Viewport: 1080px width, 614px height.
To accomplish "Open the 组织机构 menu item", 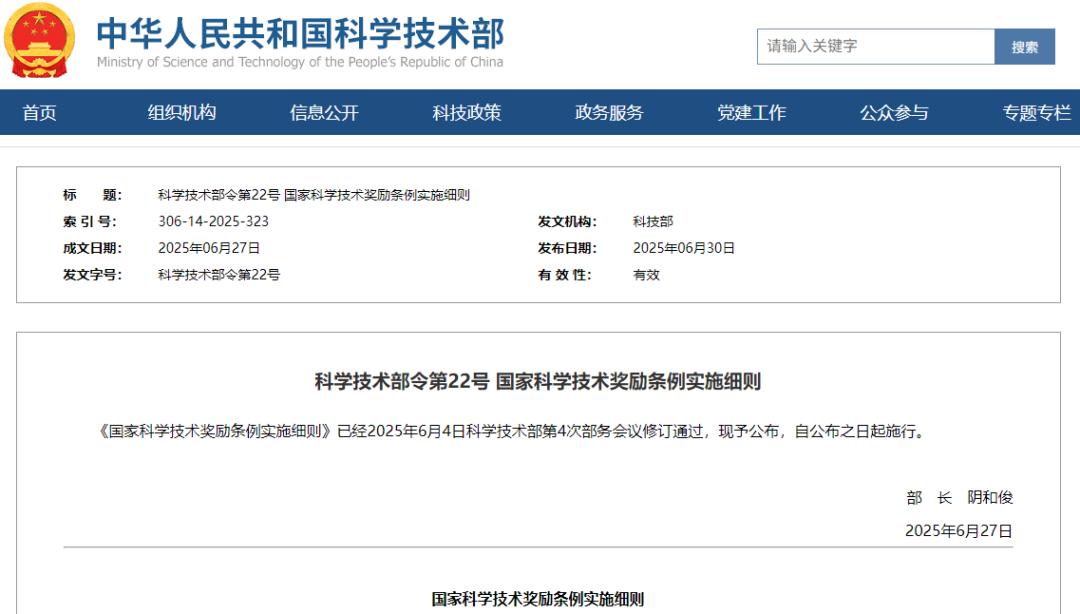I will click(182, 113).
